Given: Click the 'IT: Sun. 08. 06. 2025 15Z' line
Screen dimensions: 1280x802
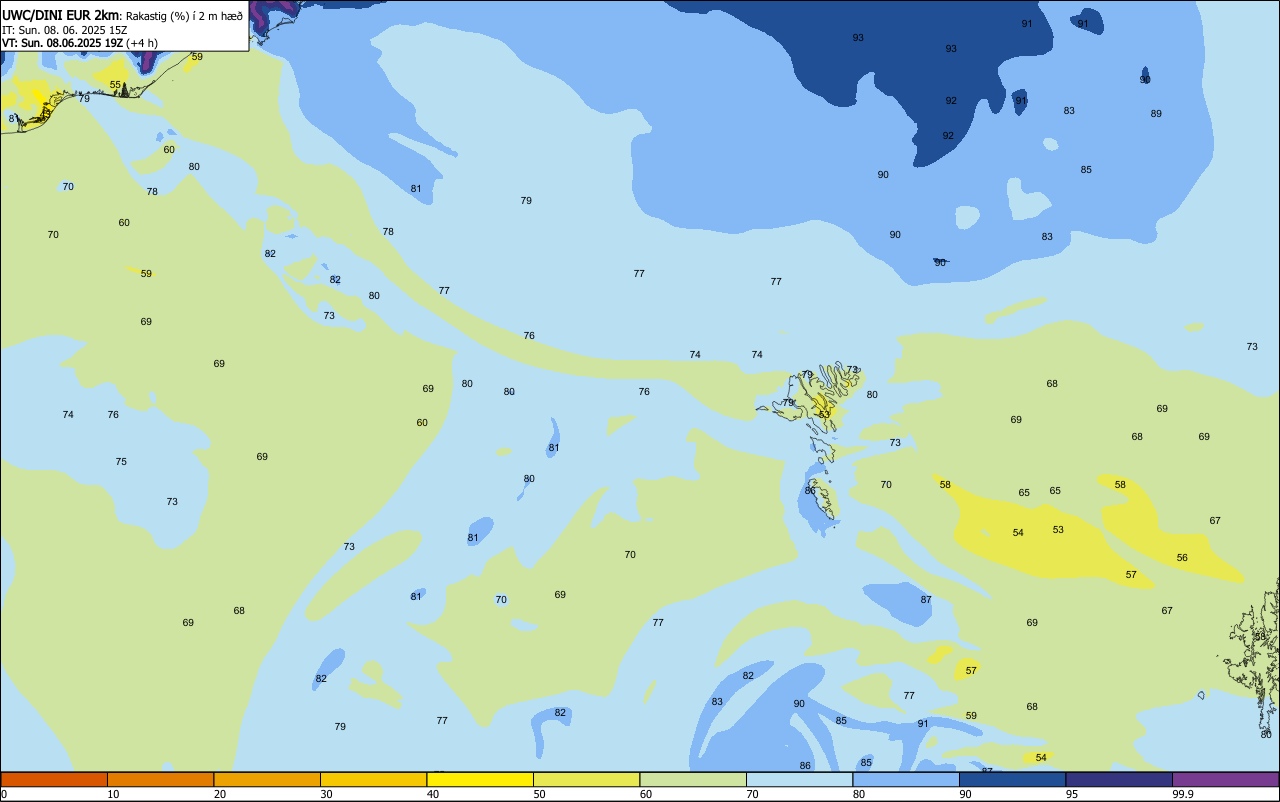Looking at the screenshot, I should [x=65, y=30].
